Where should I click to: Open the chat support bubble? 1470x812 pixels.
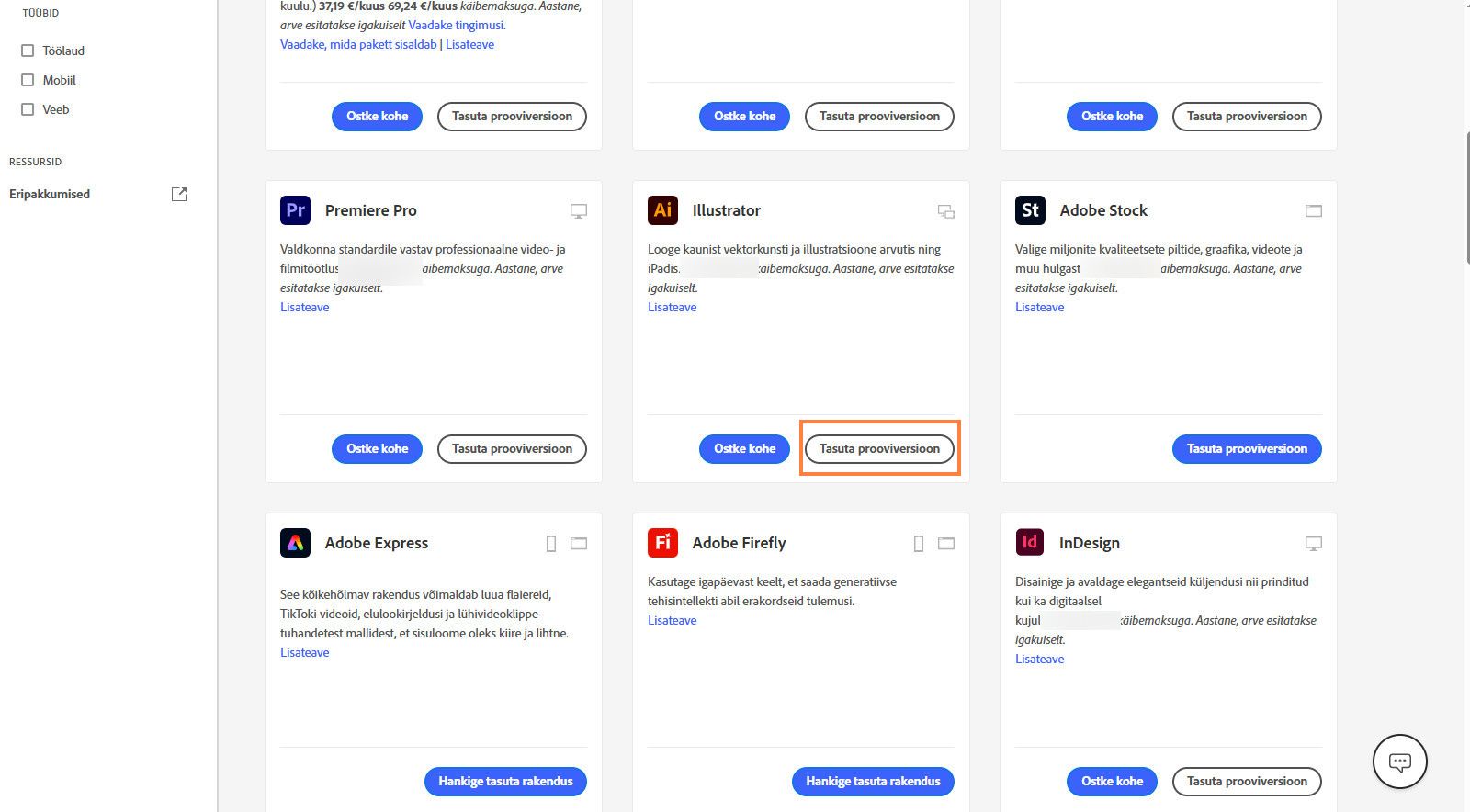(x=1399, y=761)
